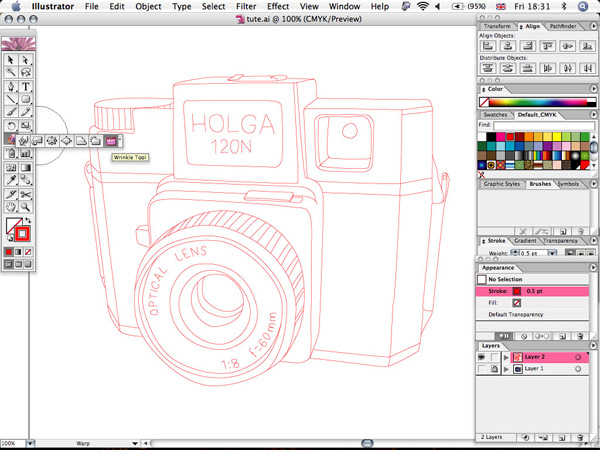Screen dimensions: 600x450
Task: Open the Symbols tab
Action: (x=568, y=184)
